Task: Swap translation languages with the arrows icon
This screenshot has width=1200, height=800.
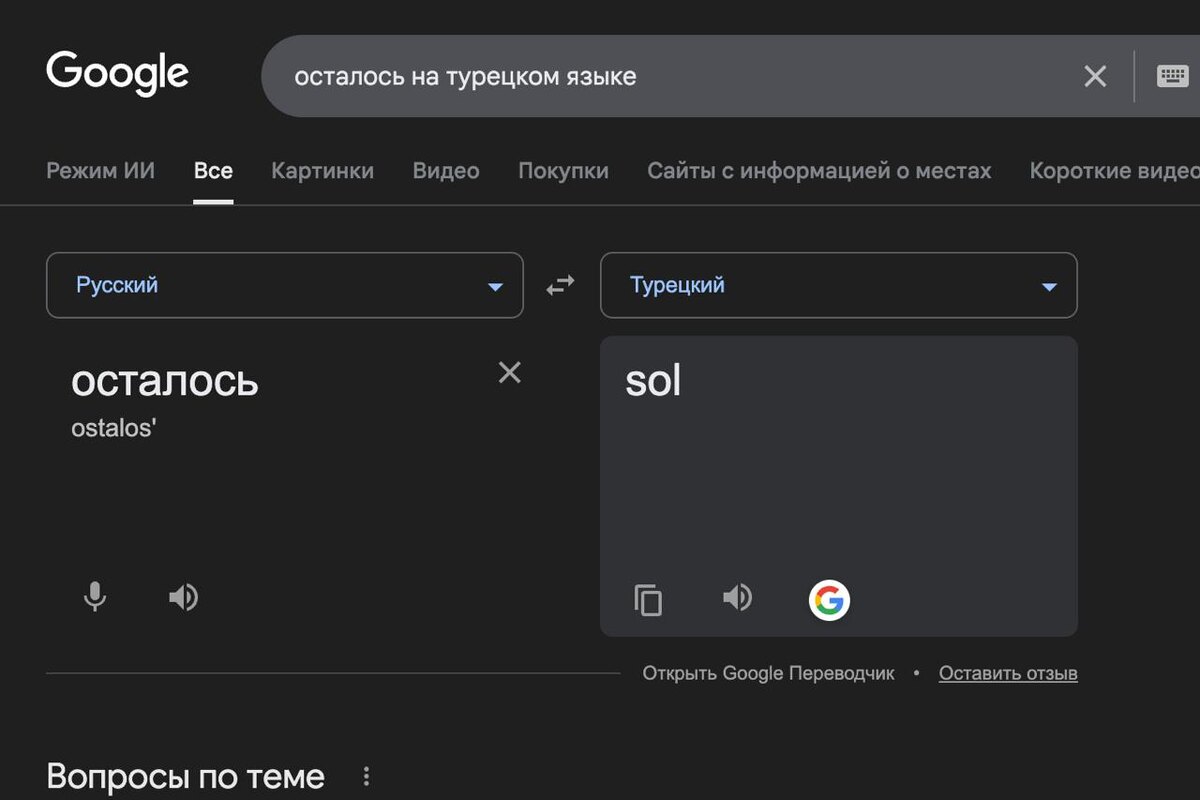Action: tap(559, 284)
